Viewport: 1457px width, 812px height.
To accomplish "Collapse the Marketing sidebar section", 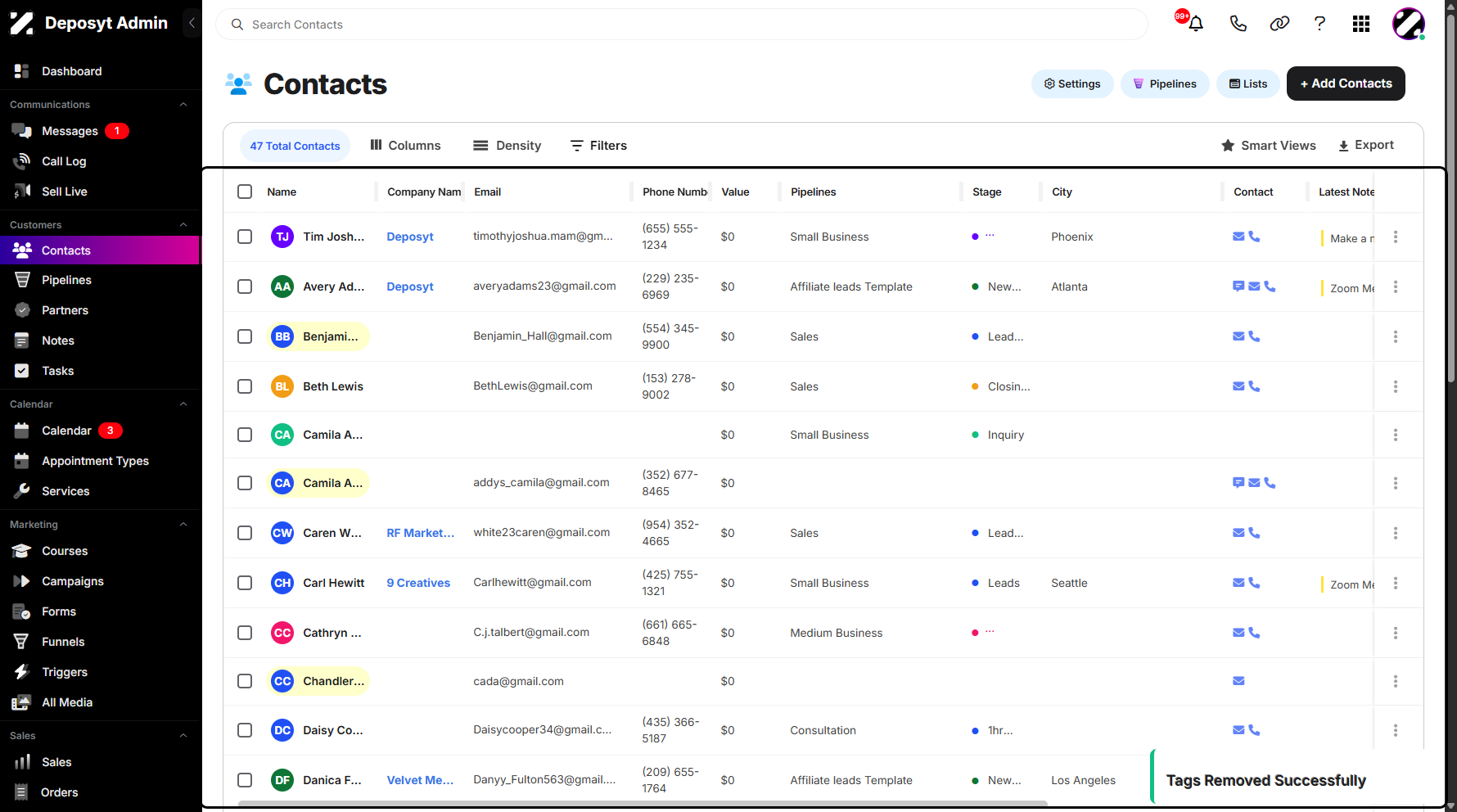I will pos(183,525).
